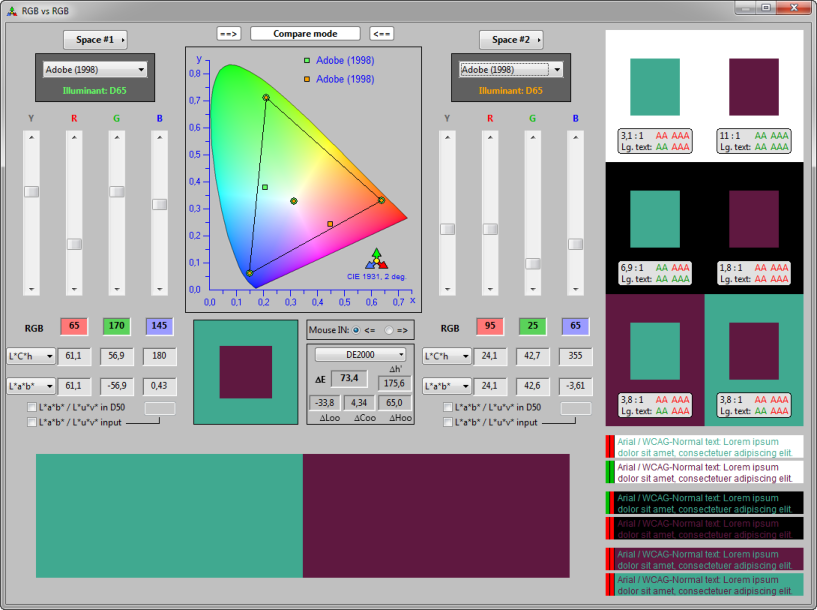Select the Mouse IN '=>' radio option
817x610 pixels.
[x=390, y=328]
